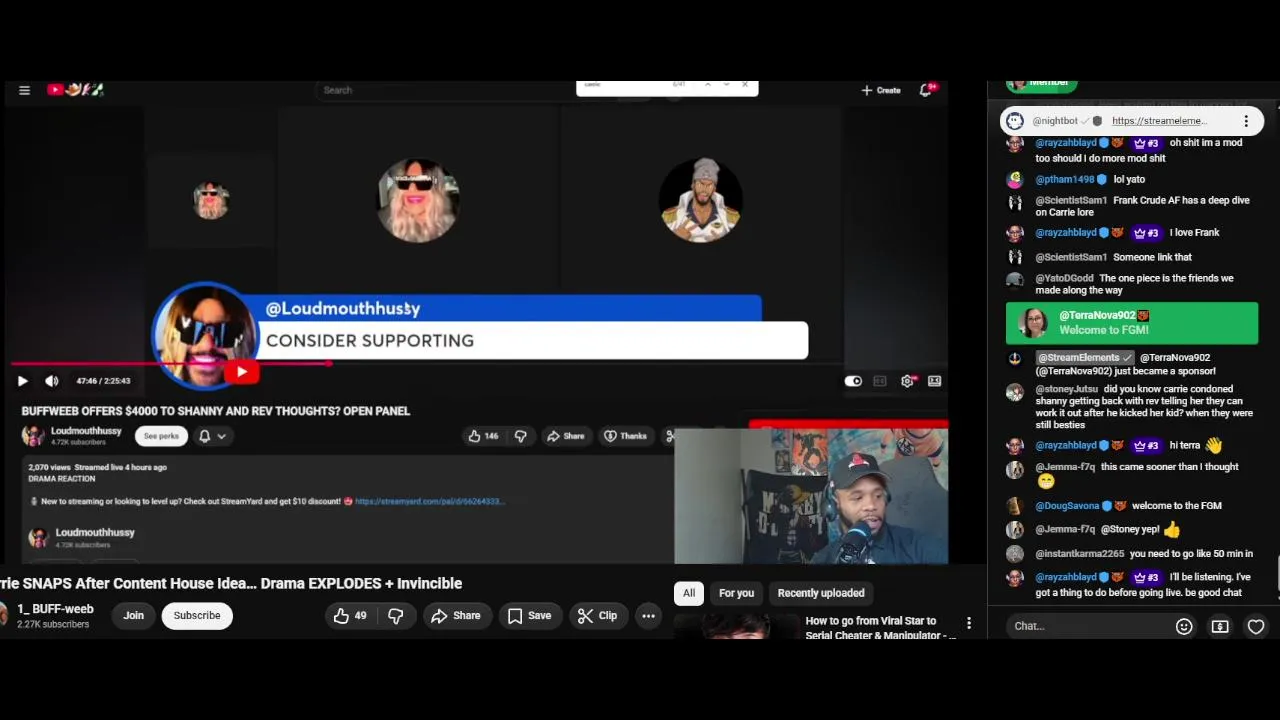Open the streamyard.com discount link
Viewport: 1280px width, 720px height.
coord(430,501)
